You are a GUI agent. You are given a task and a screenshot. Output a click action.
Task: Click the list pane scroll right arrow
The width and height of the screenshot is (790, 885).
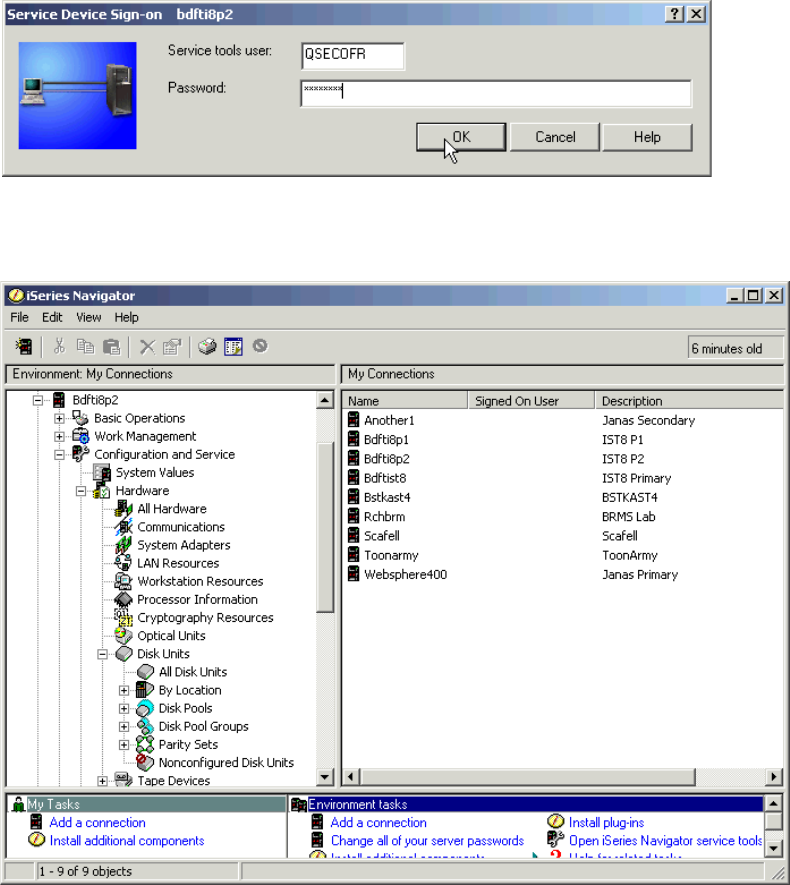[774, 777]
